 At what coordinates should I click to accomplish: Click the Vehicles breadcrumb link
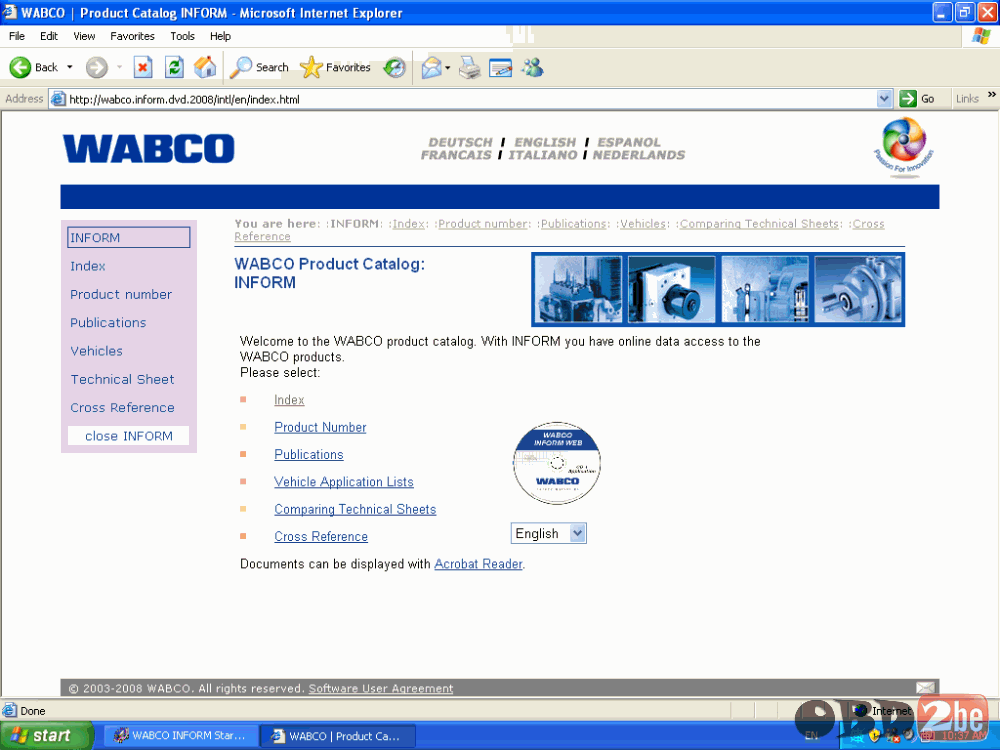(643, 224)
